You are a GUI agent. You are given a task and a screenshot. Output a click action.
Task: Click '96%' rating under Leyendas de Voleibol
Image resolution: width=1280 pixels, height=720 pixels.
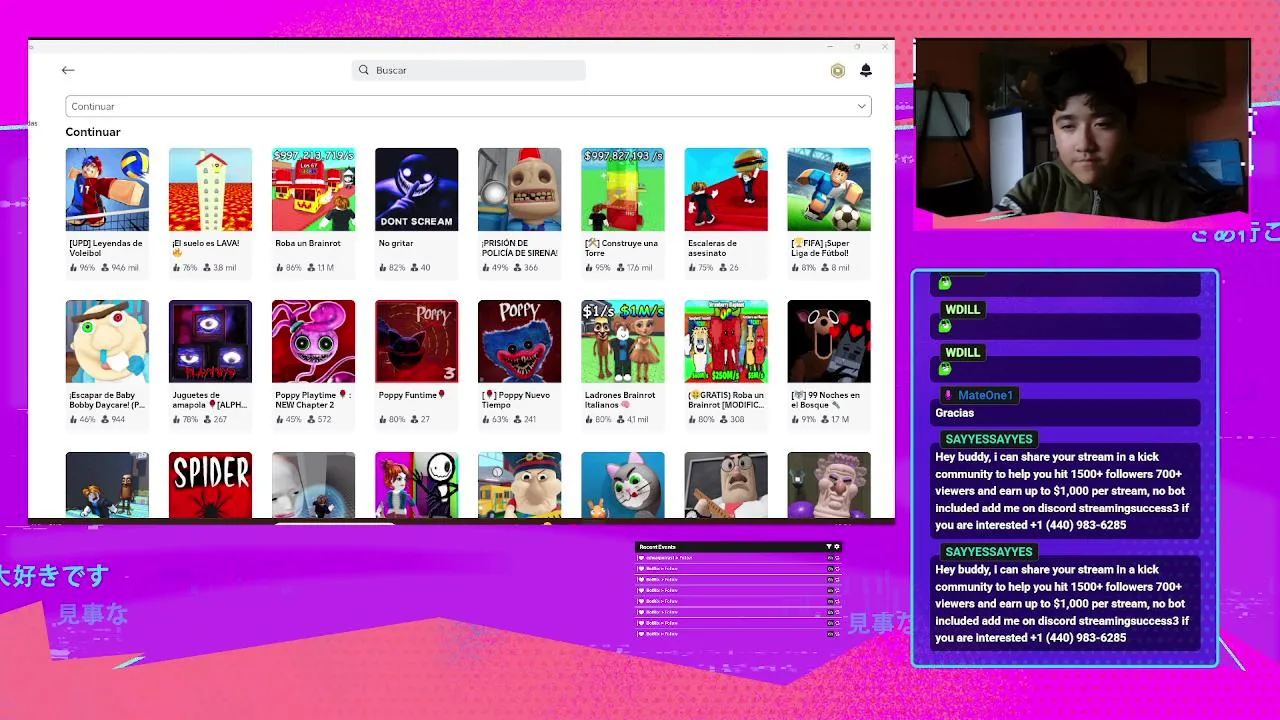(86, 268)
